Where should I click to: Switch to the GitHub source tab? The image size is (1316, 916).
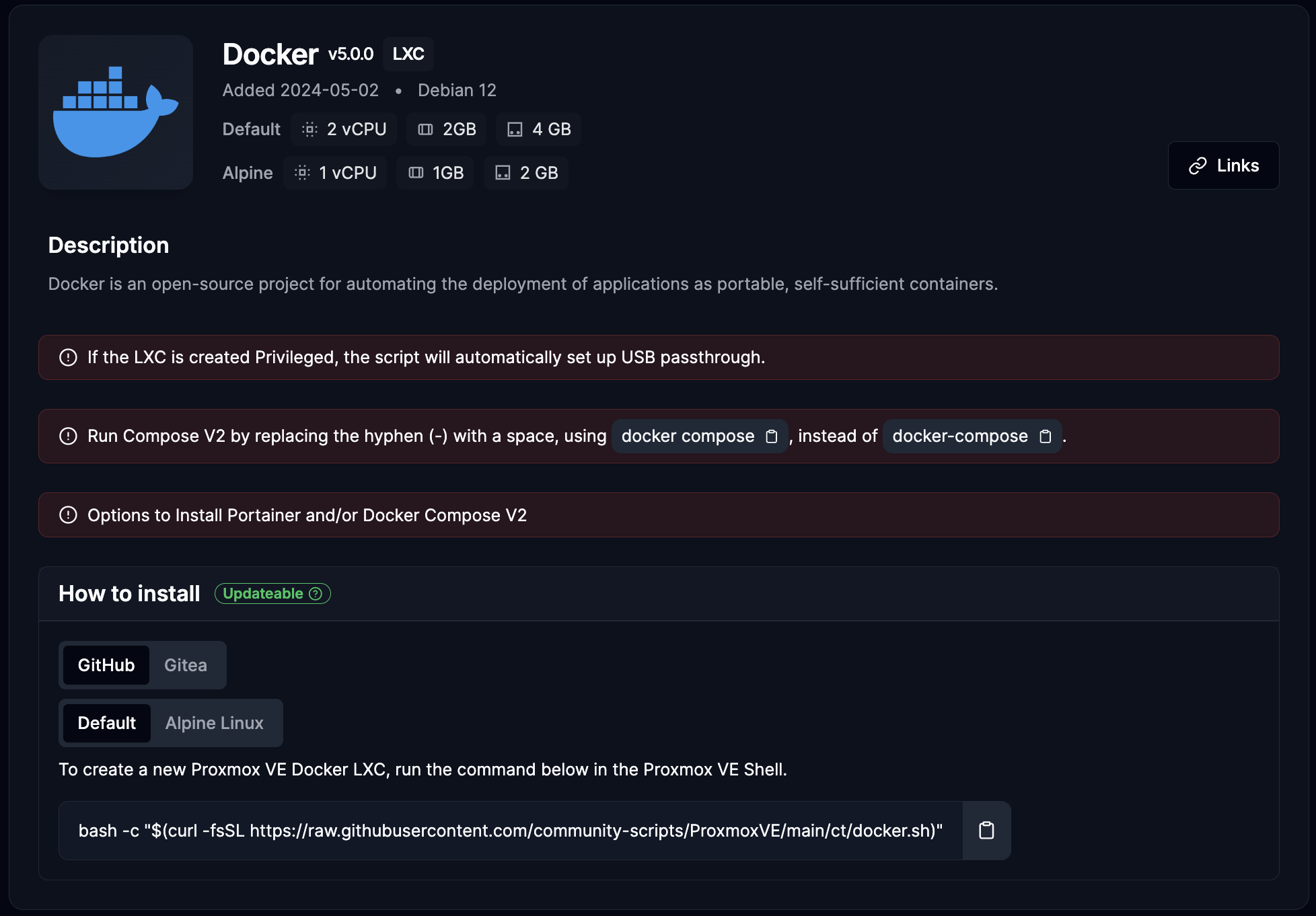pos(106,665)
